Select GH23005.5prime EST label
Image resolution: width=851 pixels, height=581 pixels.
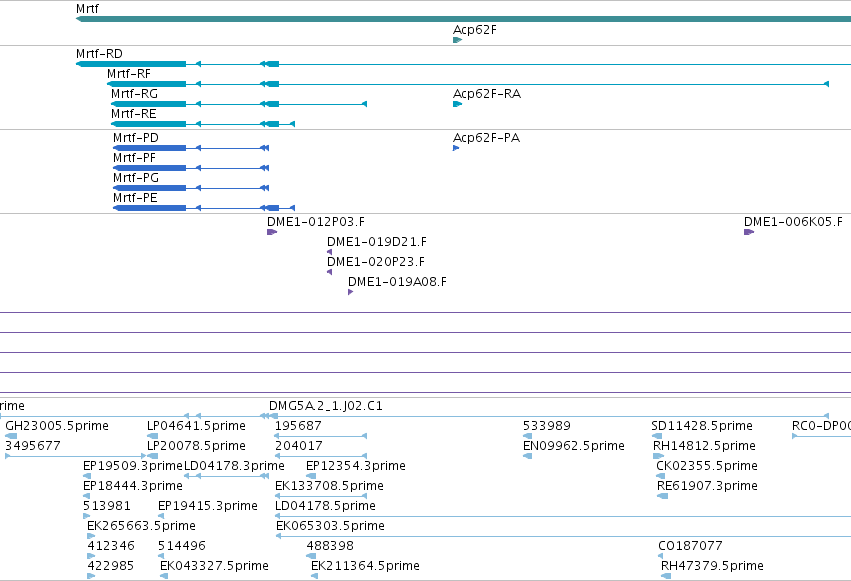click(57, 426)
